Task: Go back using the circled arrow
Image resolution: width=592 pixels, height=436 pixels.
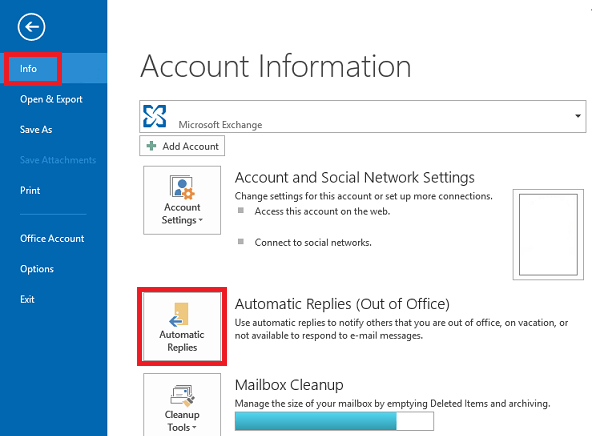Action: tap(31, 27)
